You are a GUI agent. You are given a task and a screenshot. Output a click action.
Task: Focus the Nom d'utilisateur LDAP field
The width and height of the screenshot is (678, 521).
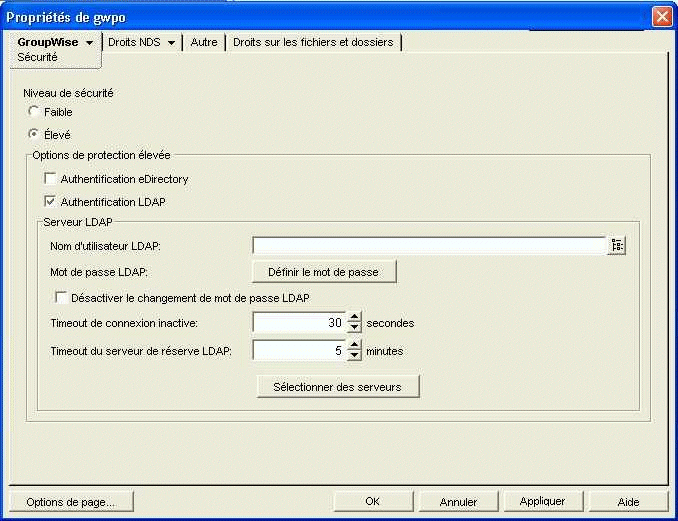tap(429, 246)
